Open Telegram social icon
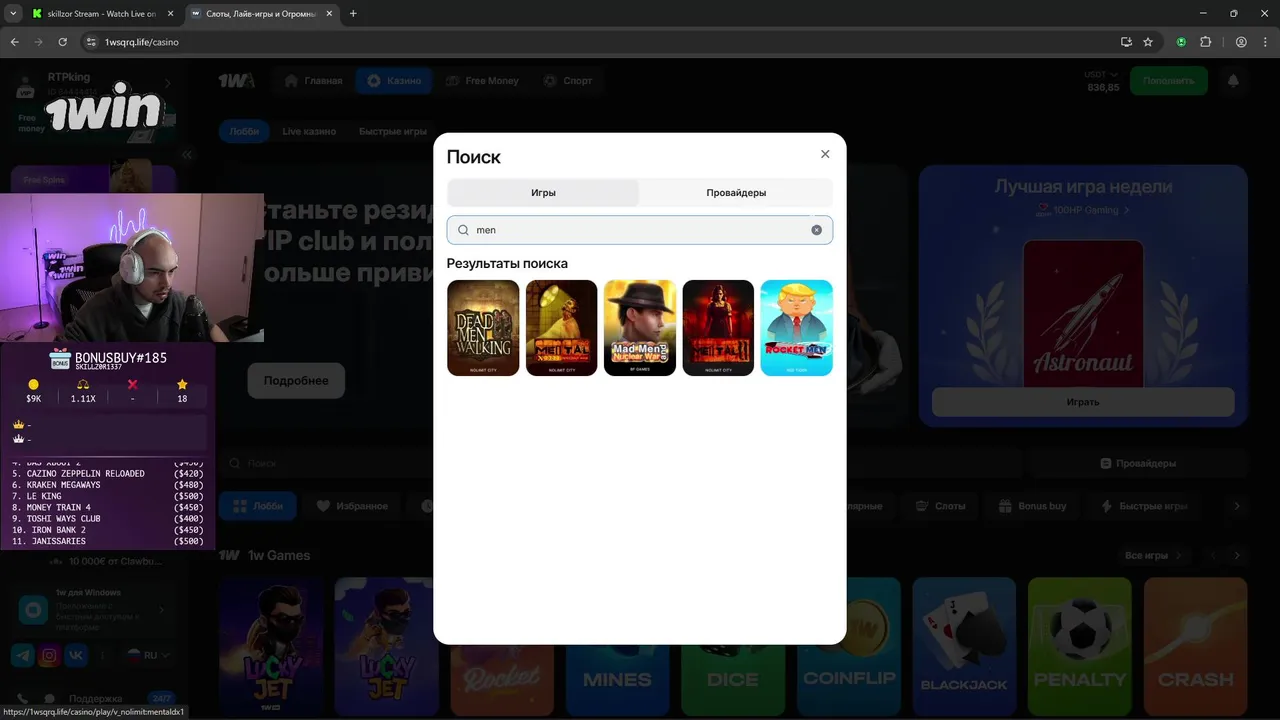The height and width of the screenshot is (720, 1280). (x=22, y=655)
